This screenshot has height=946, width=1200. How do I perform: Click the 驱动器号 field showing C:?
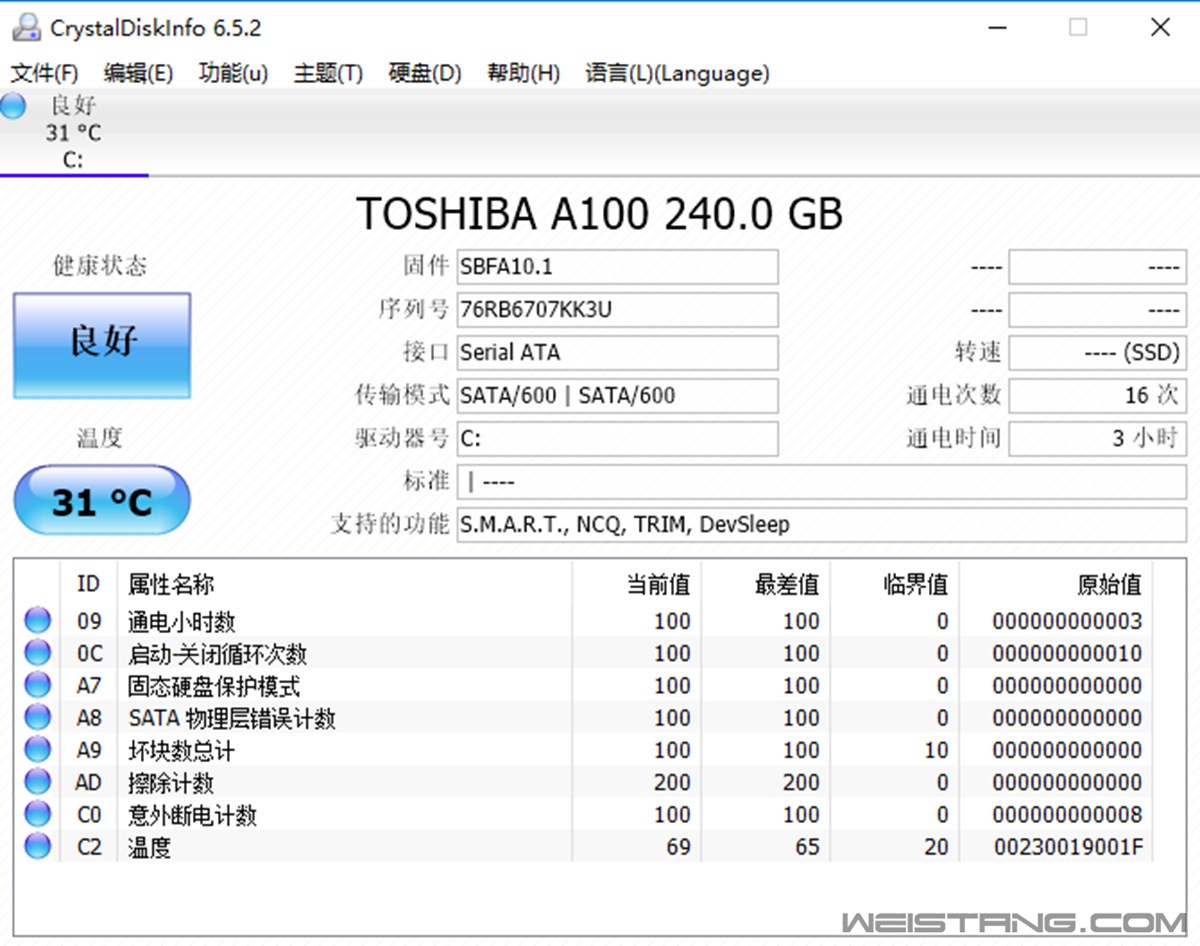coord(617,439)
